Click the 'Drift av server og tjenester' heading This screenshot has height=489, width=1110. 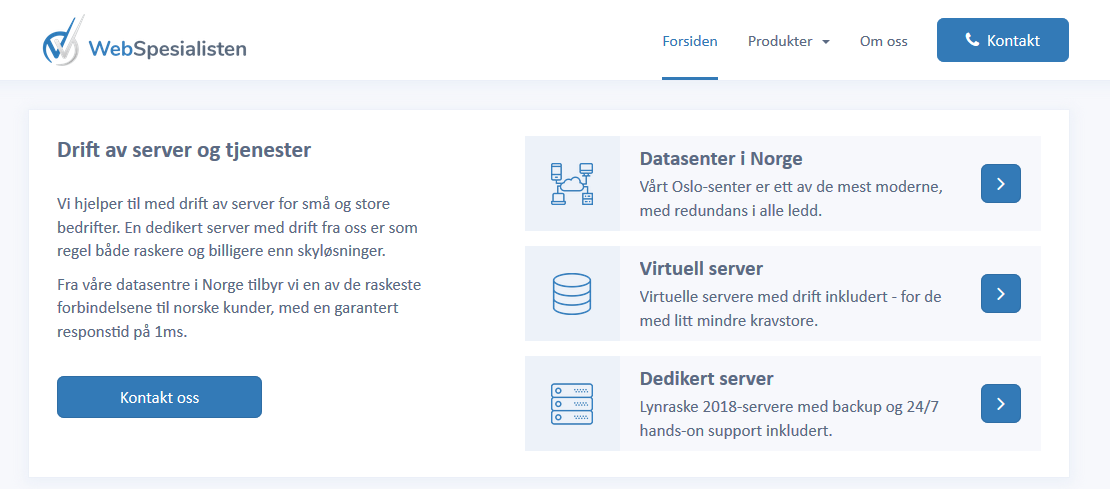click(184, 151)
